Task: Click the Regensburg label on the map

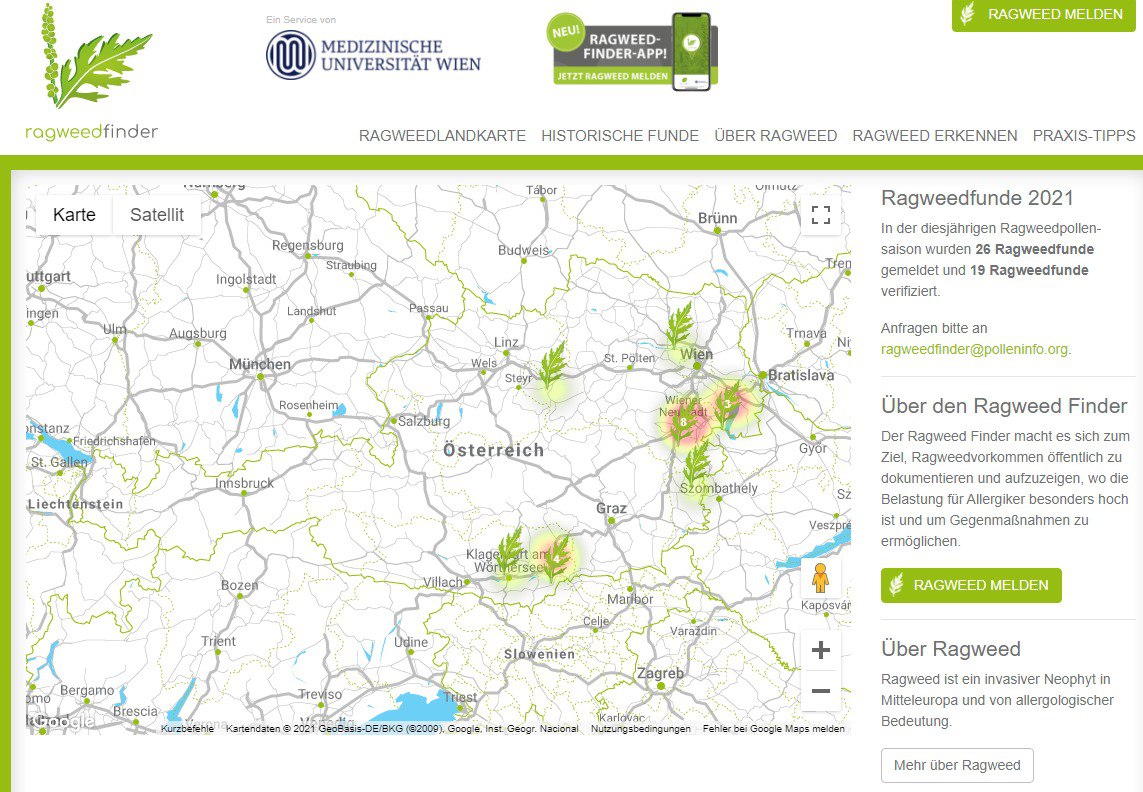Action: click(308, 246)
